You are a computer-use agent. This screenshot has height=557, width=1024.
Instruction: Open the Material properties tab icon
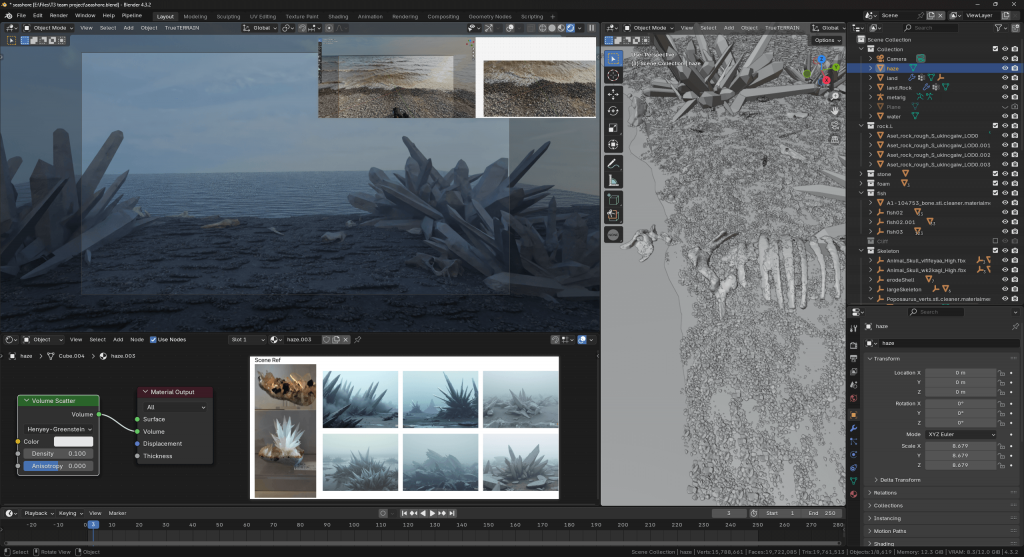tap(853, 493)
